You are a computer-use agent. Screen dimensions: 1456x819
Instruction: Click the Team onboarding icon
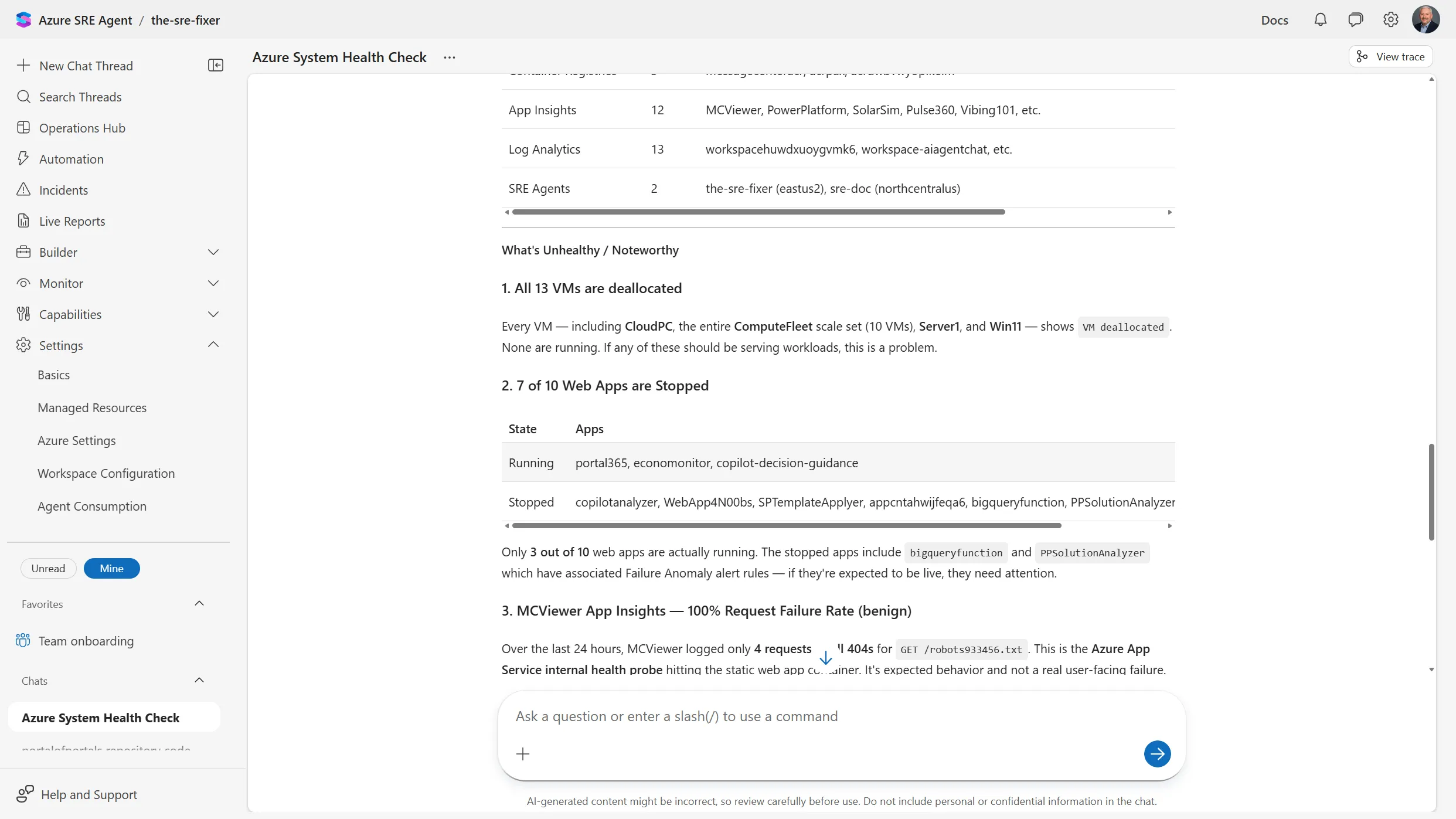(23, 640)
